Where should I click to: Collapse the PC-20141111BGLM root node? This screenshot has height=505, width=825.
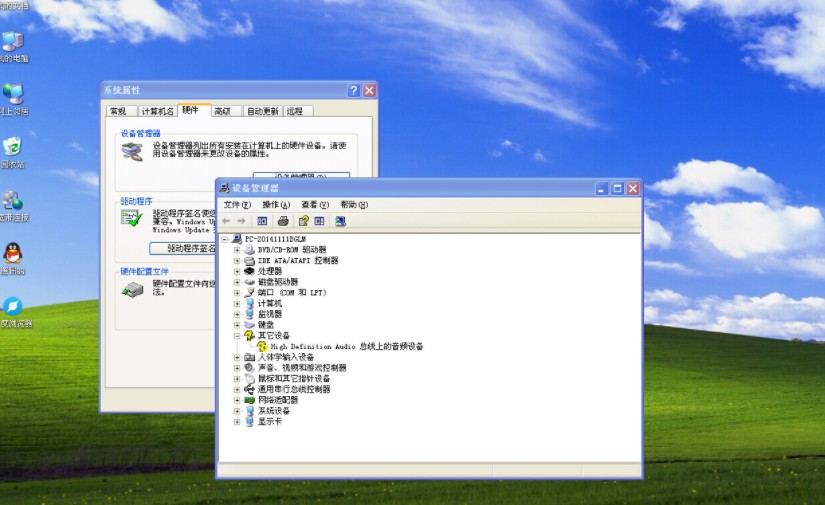click(225, 239)
